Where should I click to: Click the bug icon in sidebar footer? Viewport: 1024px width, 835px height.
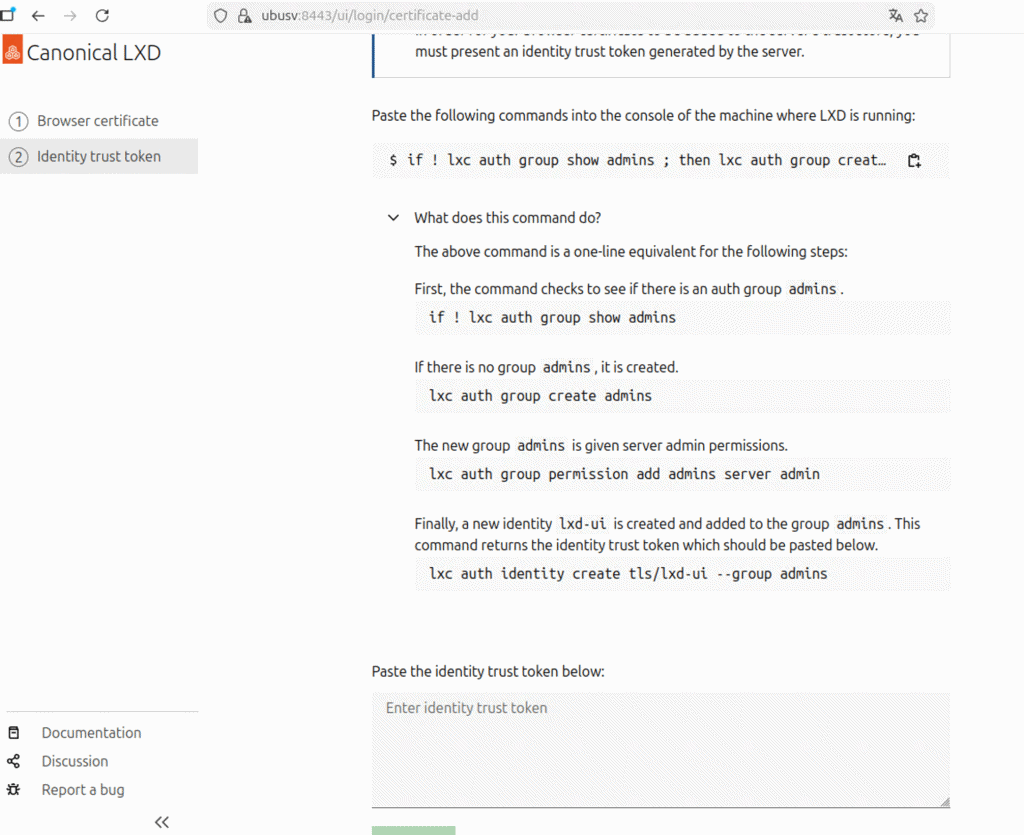click(14, 790)
